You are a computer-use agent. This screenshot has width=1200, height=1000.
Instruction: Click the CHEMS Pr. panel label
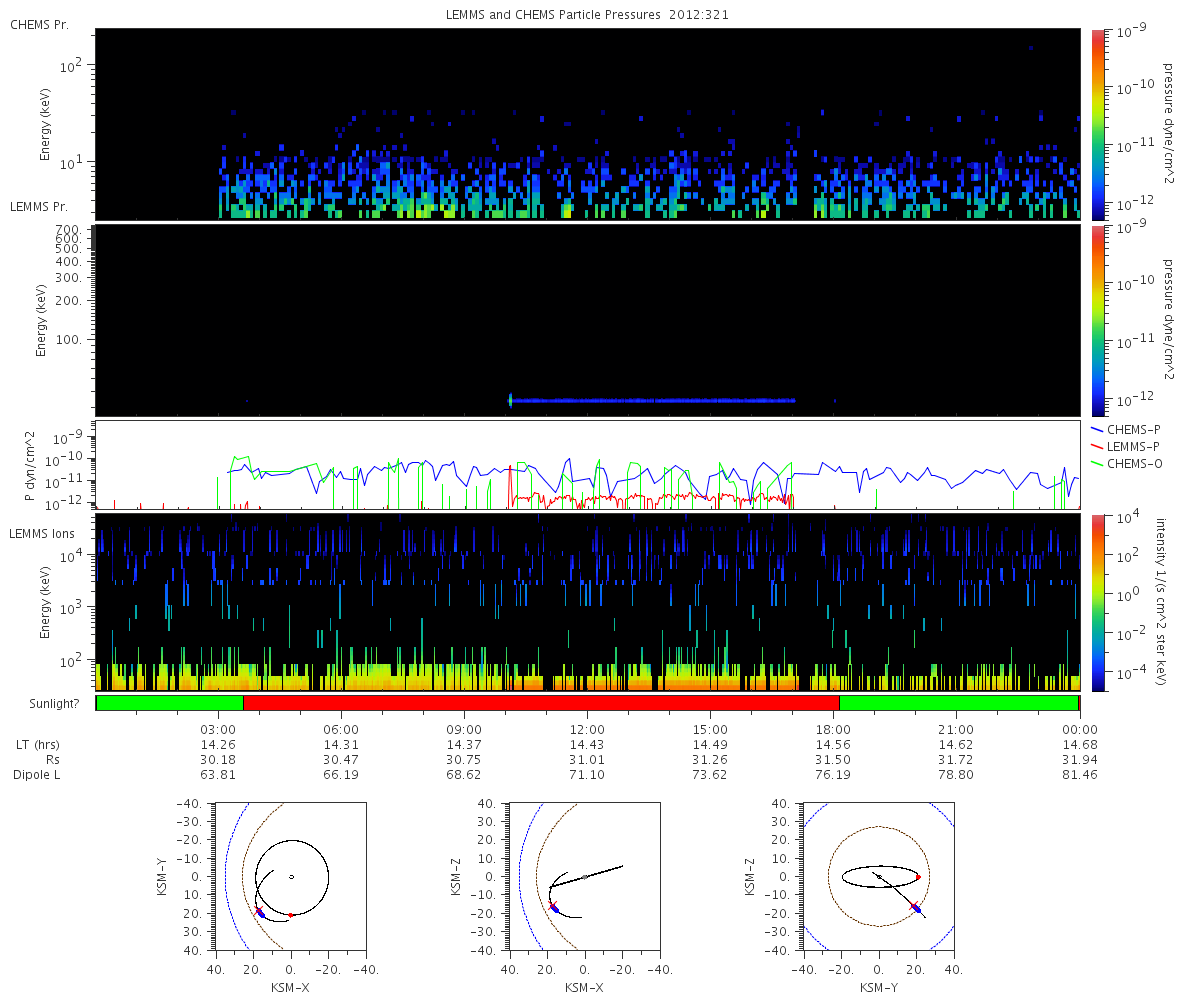tap(39, 24)
